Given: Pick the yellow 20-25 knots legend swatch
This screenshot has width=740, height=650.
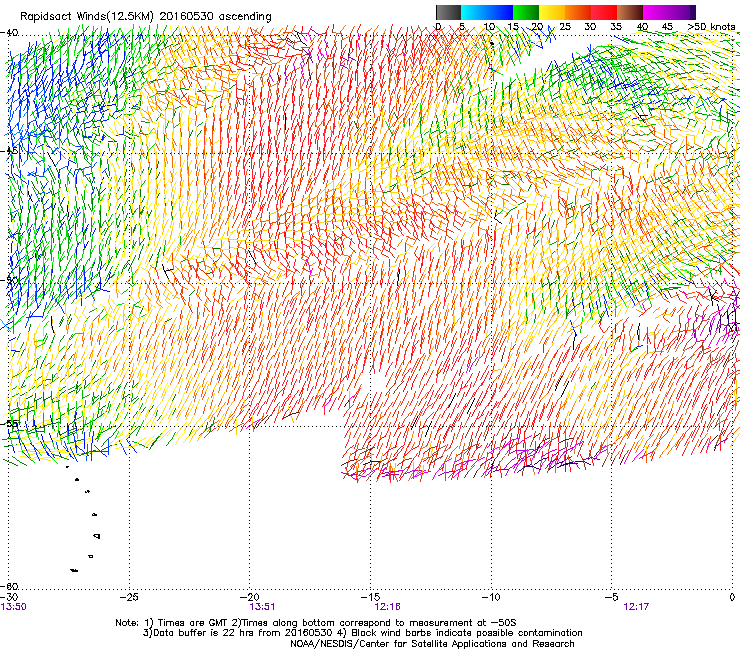Looking at the screenshot, I should (552, 12).
